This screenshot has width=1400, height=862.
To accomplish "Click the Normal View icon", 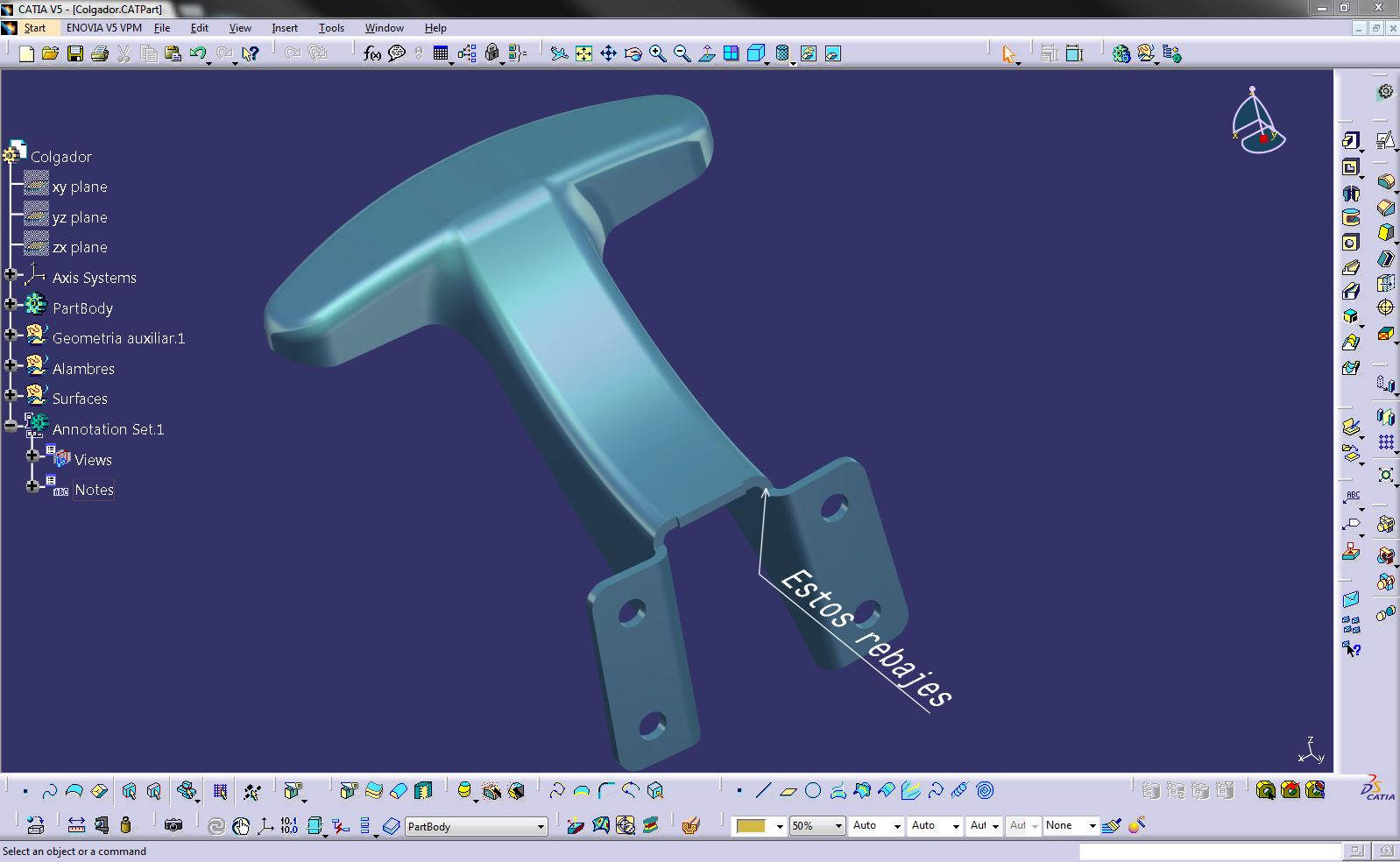I will [x=706, y=54].
